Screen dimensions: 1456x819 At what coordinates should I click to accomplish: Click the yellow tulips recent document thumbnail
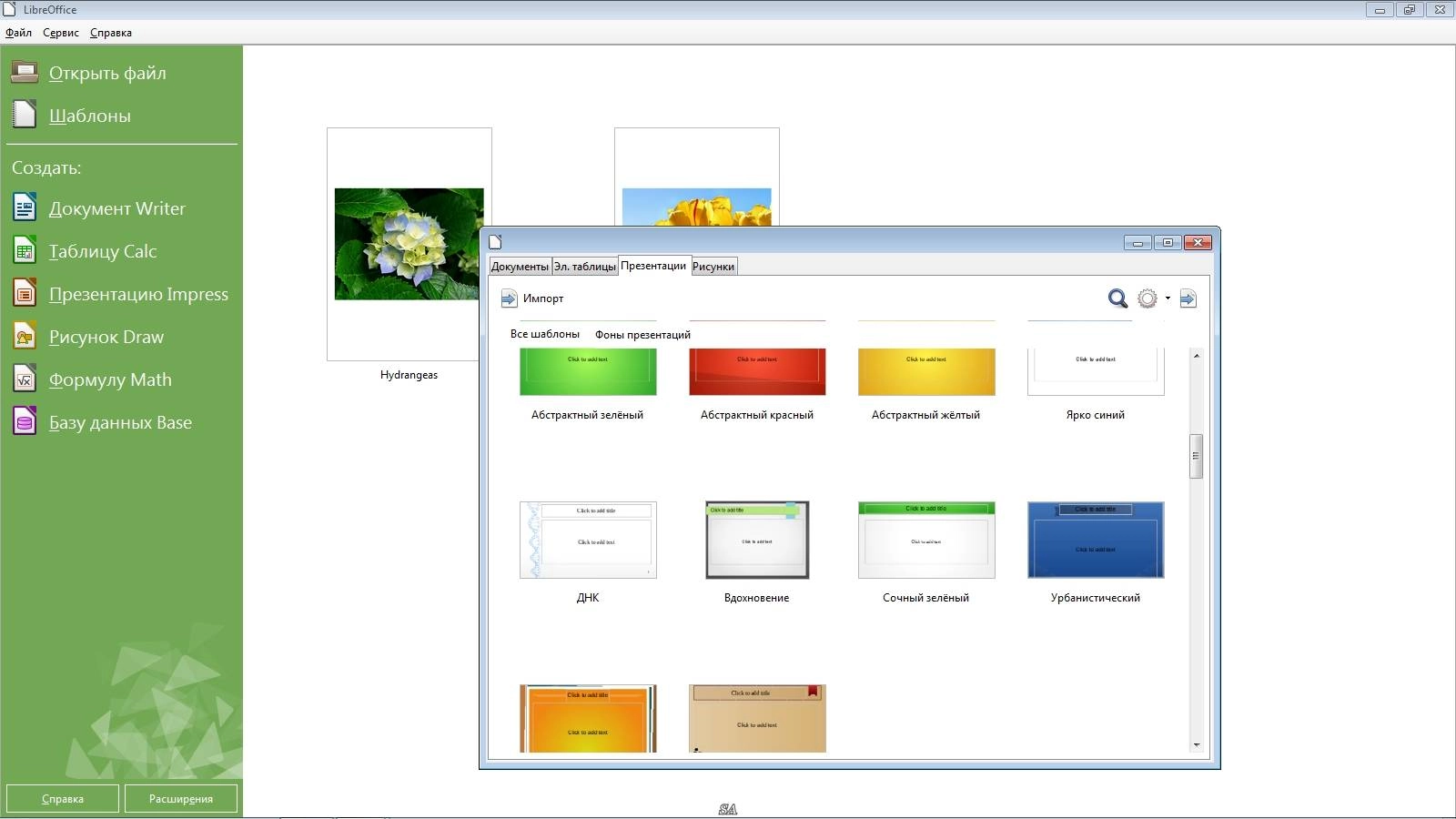tap(697, 177)
